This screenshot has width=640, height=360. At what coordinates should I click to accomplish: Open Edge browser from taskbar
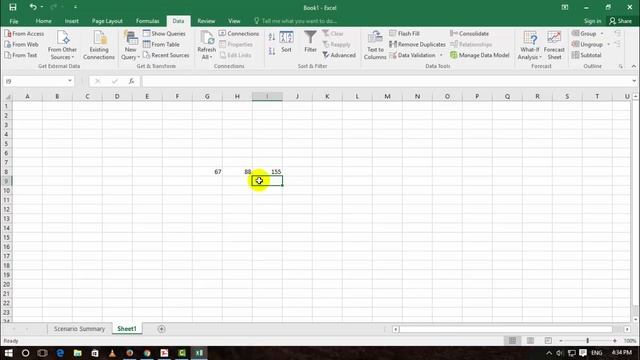pyautogui.click(x=60, y=353)
